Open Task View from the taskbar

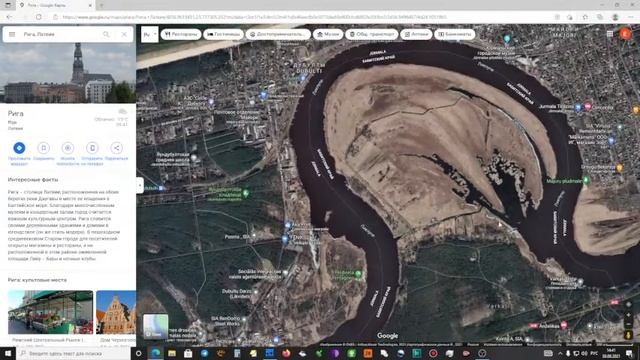pyautogui.click(x=139, y=353)
